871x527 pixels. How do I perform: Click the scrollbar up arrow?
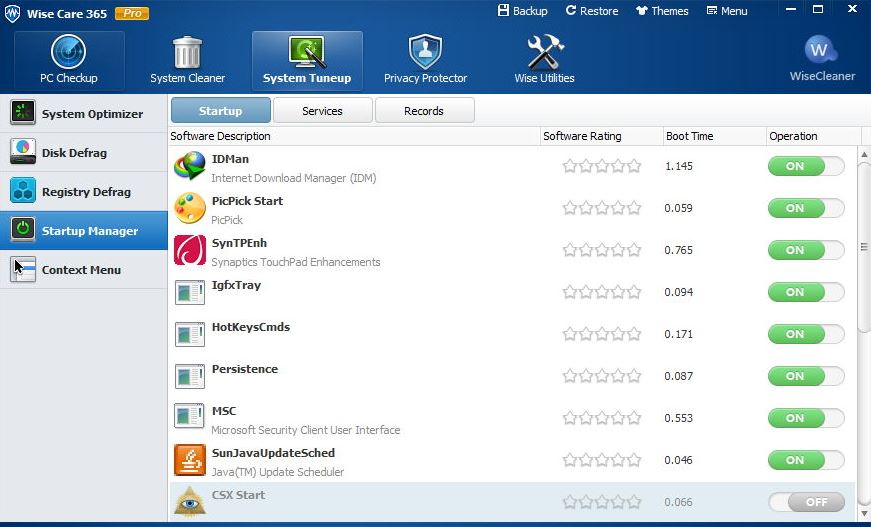coord(864,153)
